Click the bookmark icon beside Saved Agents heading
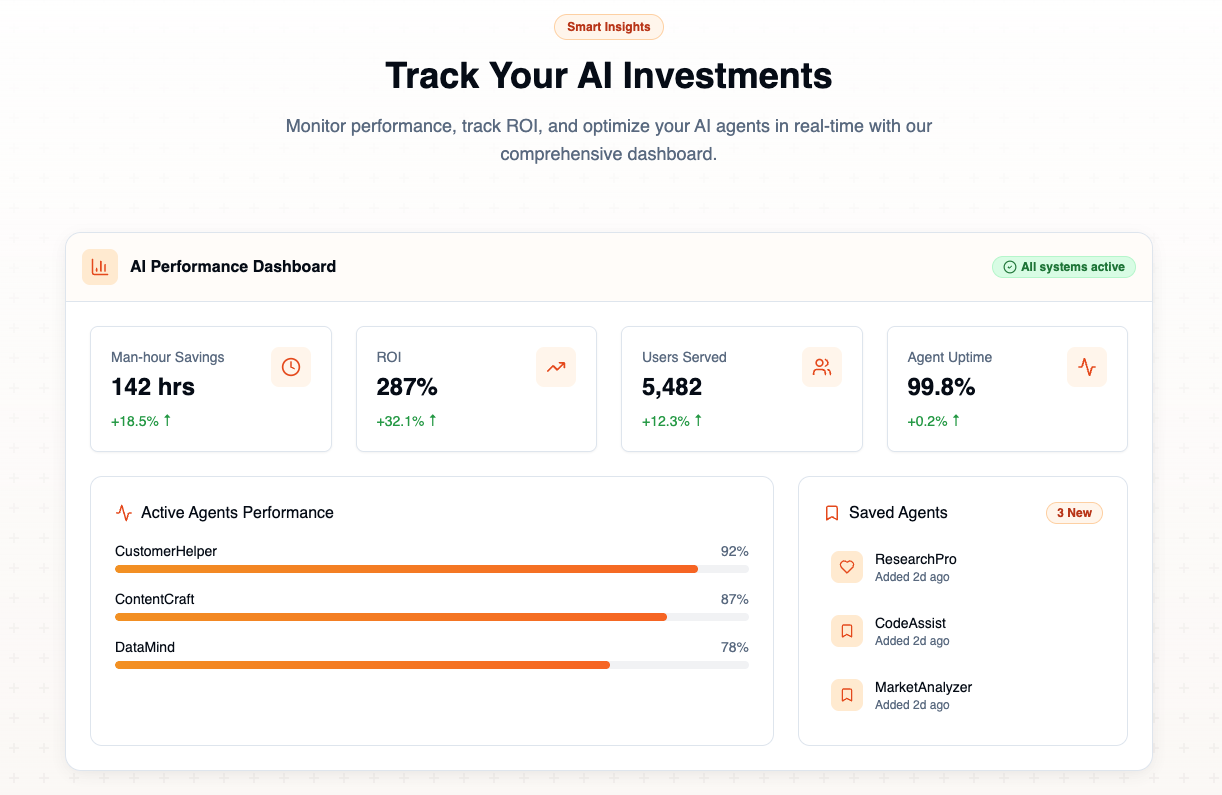 [832, 513]
